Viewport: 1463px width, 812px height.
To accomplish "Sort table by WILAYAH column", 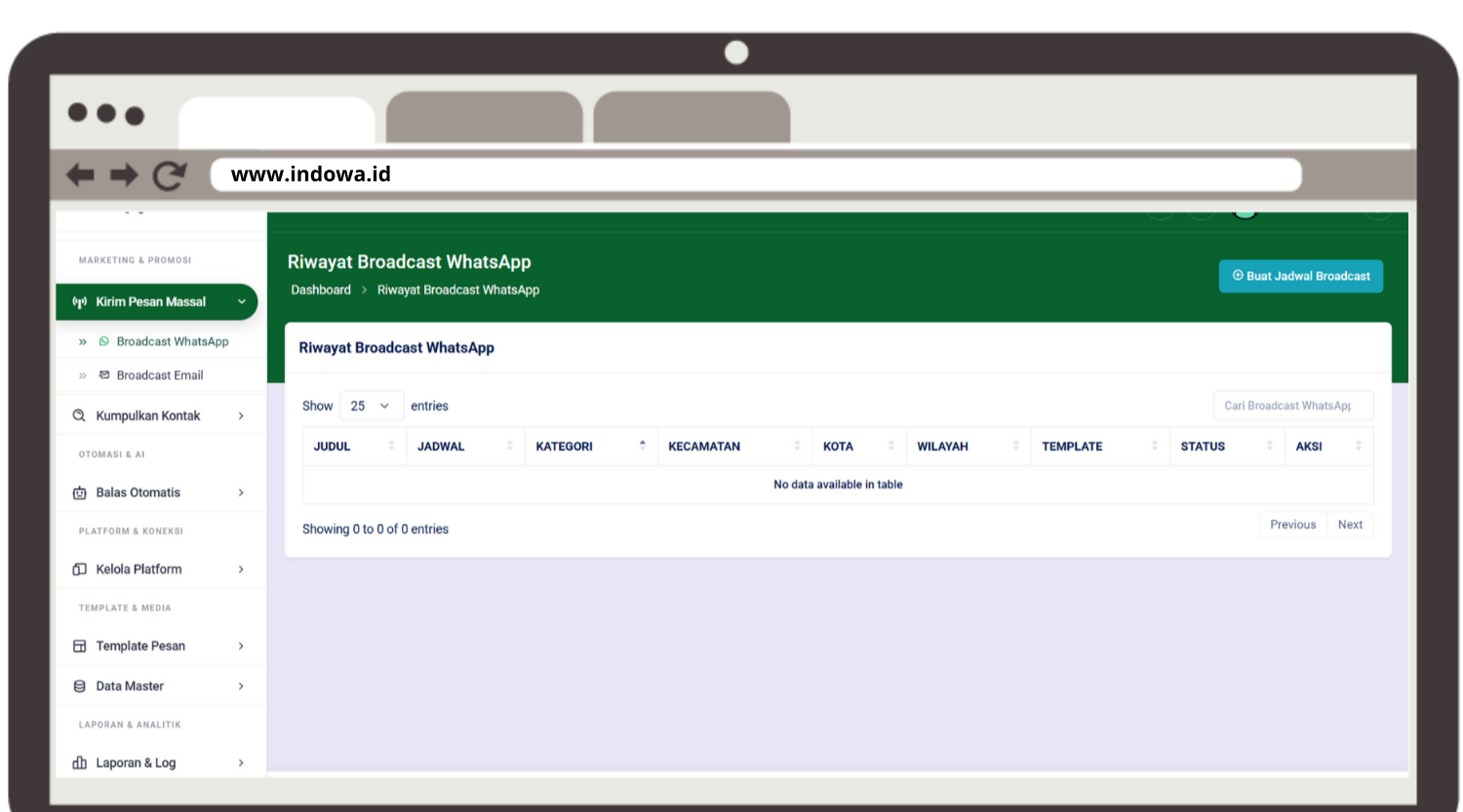I will (969, 446).
